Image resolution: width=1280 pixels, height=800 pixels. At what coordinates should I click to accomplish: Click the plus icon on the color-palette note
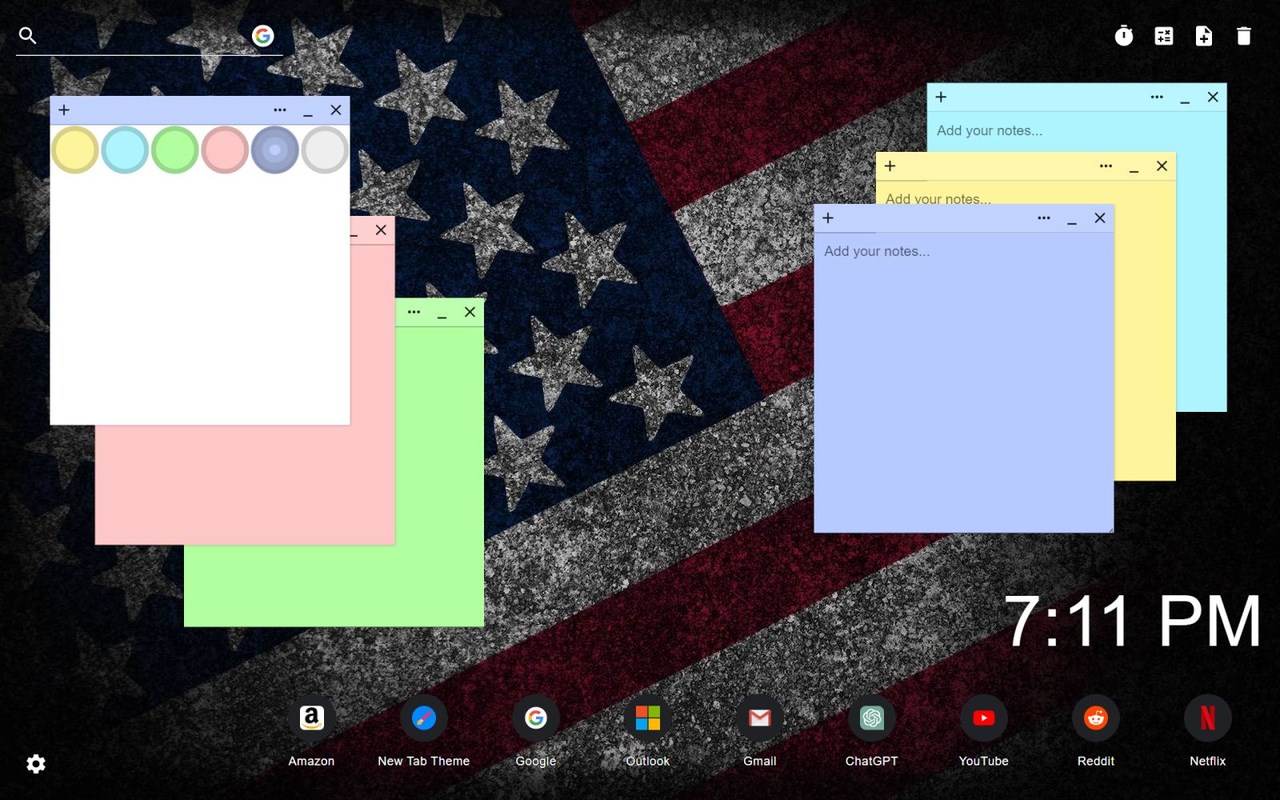tap(64, 110)
